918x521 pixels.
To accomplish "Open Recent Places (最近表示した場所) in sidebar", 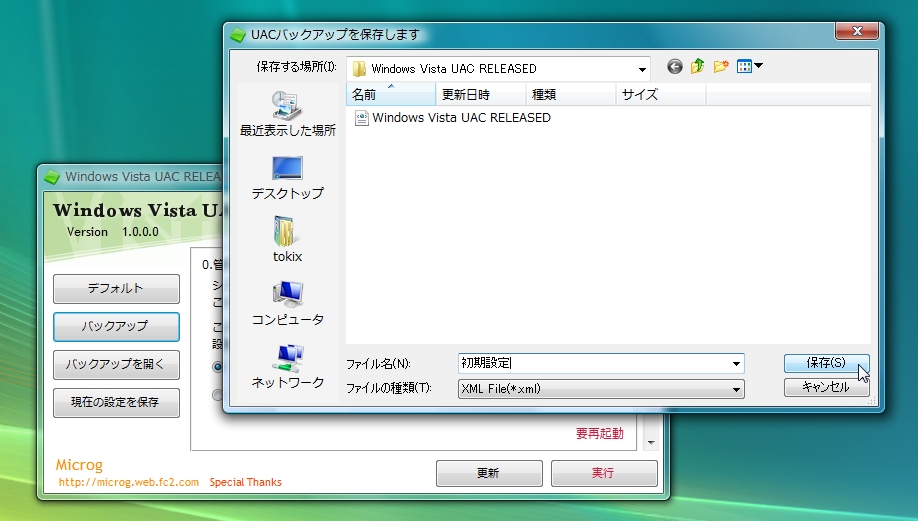I will [287, 115].
